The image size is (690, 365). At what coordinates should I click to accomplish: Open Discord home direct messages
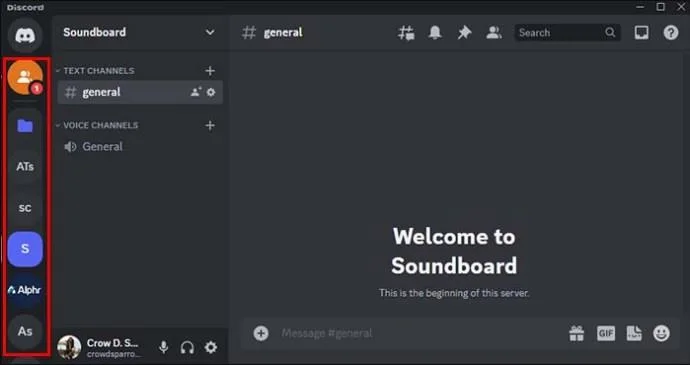pyautogui.click(x=25, y=35)
